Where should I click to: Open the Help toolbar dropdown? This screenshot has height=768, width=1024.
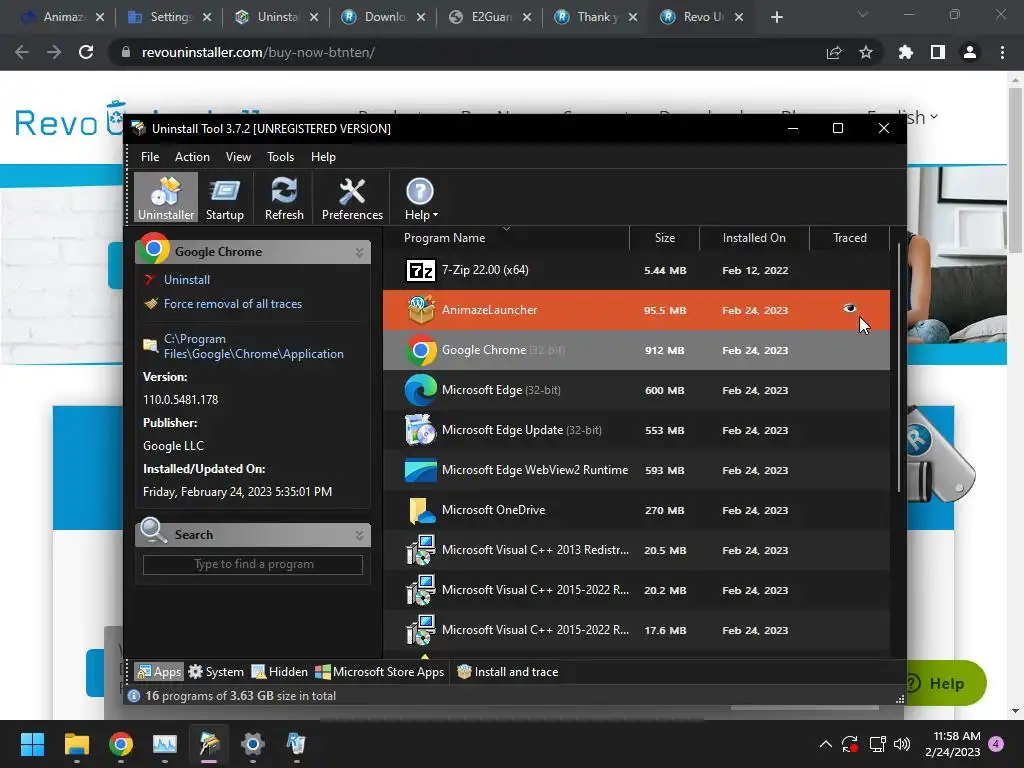pos(420,199)
